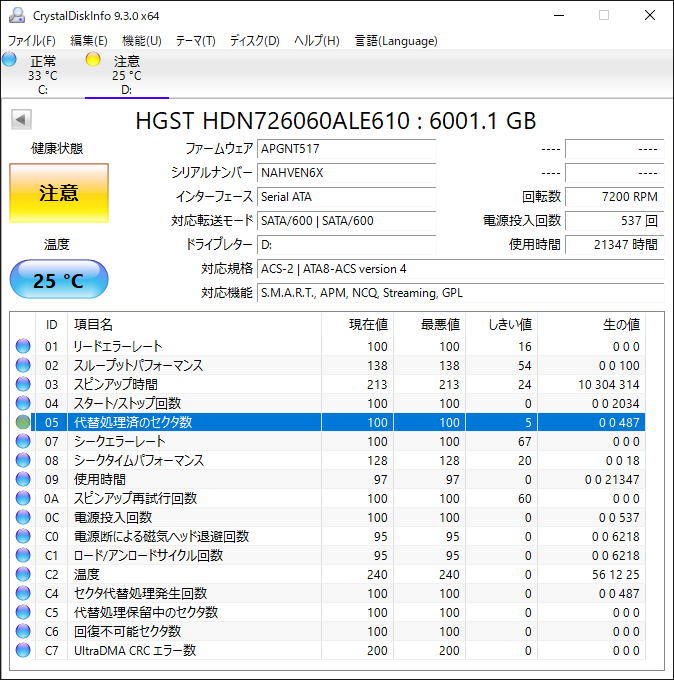Open the 機能(U) menu
The width and height of the screenshot is (674, 680).
tap(142, 41)
